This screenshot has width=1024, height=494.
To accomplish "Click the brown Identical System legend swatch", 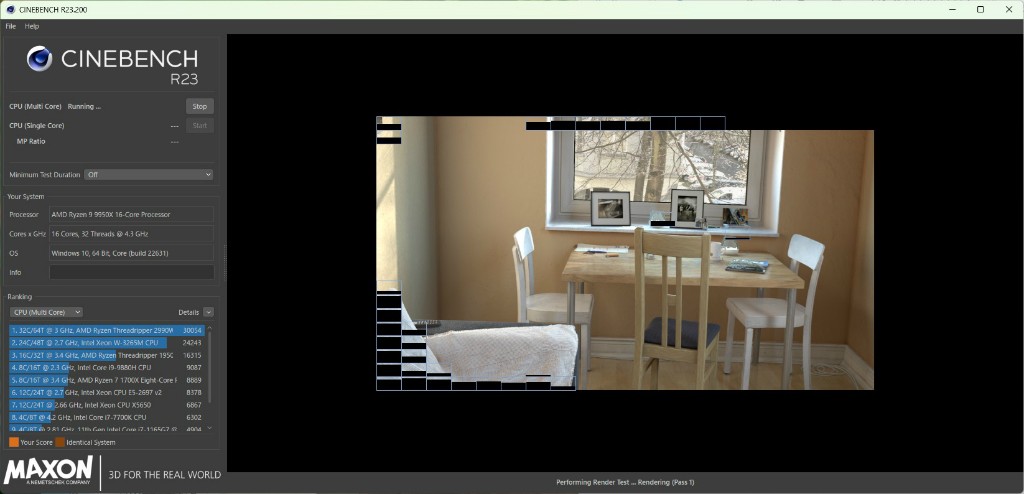I will 60,442.
